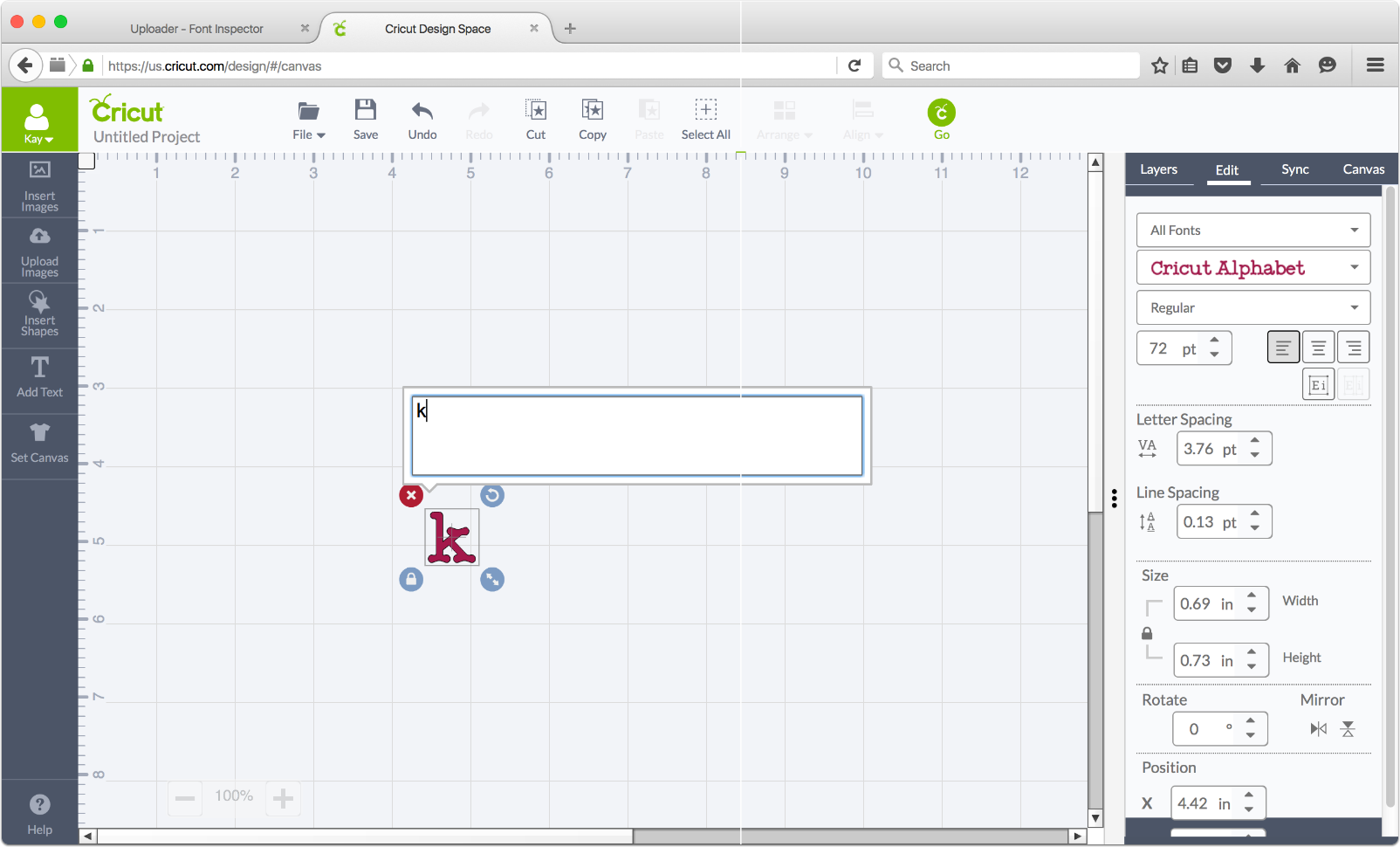This screenshot has height=847, width=1400.
Task: Expand the Regular font style dropdown
Action: pos(1253,307)
